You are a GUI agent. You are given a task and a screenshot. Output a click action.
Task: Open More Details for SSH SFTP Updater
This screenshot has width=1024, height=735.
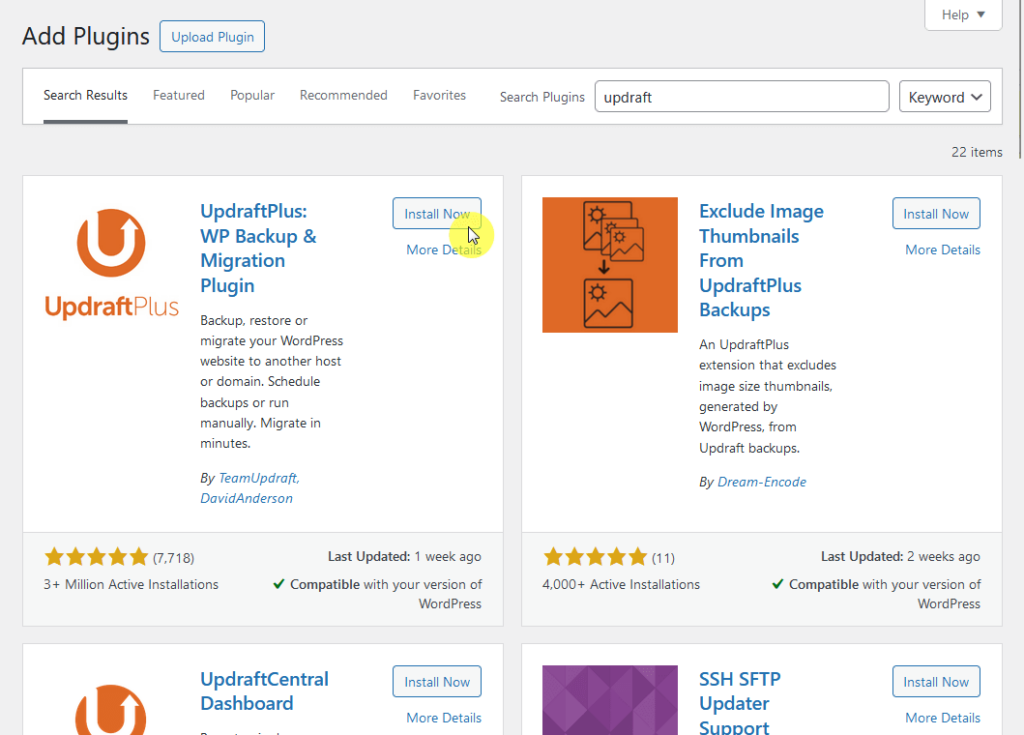[x=942, y=717]
